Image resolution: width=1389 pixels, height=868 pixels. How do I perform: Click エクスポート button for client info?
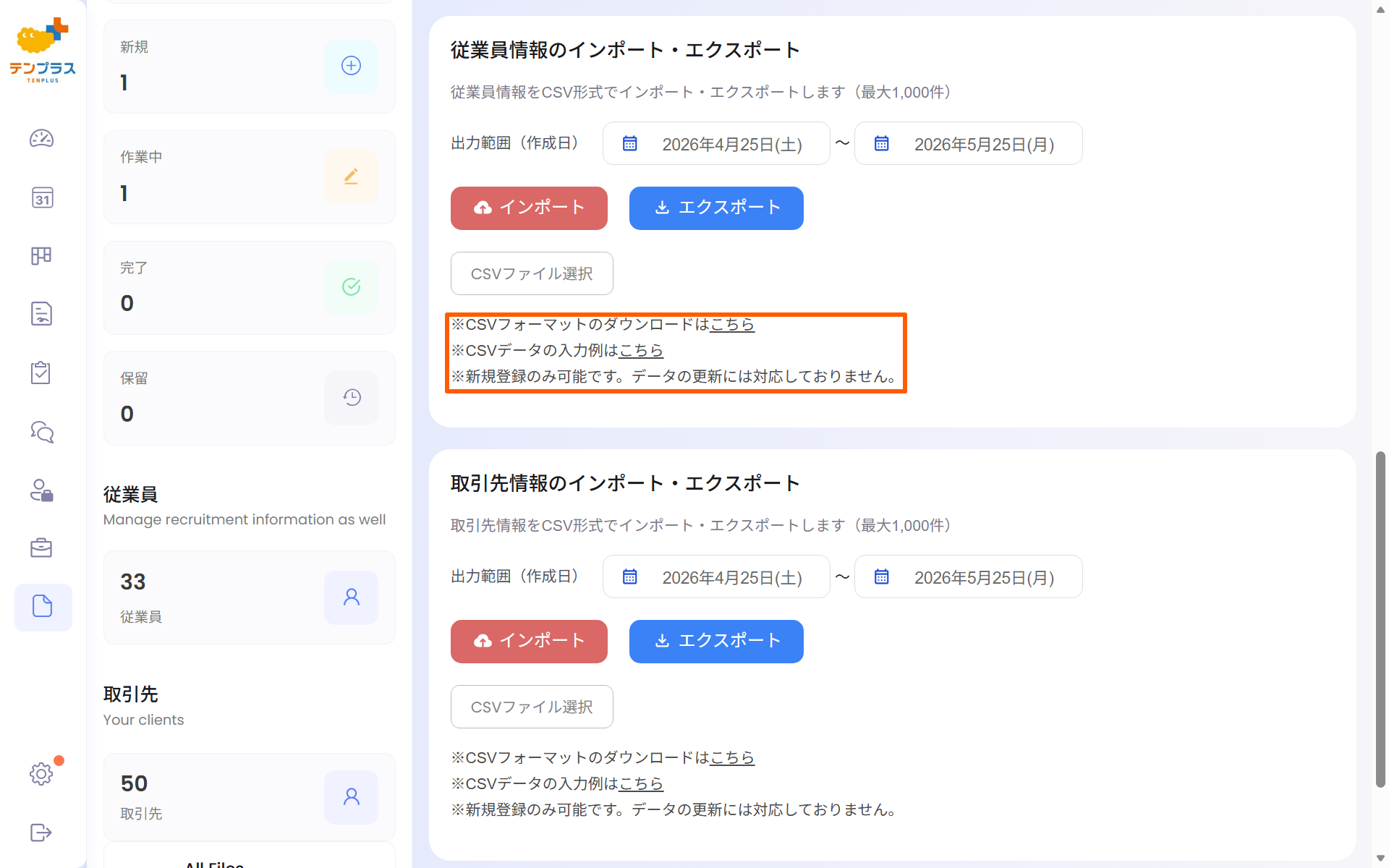[x=716, y=642]
